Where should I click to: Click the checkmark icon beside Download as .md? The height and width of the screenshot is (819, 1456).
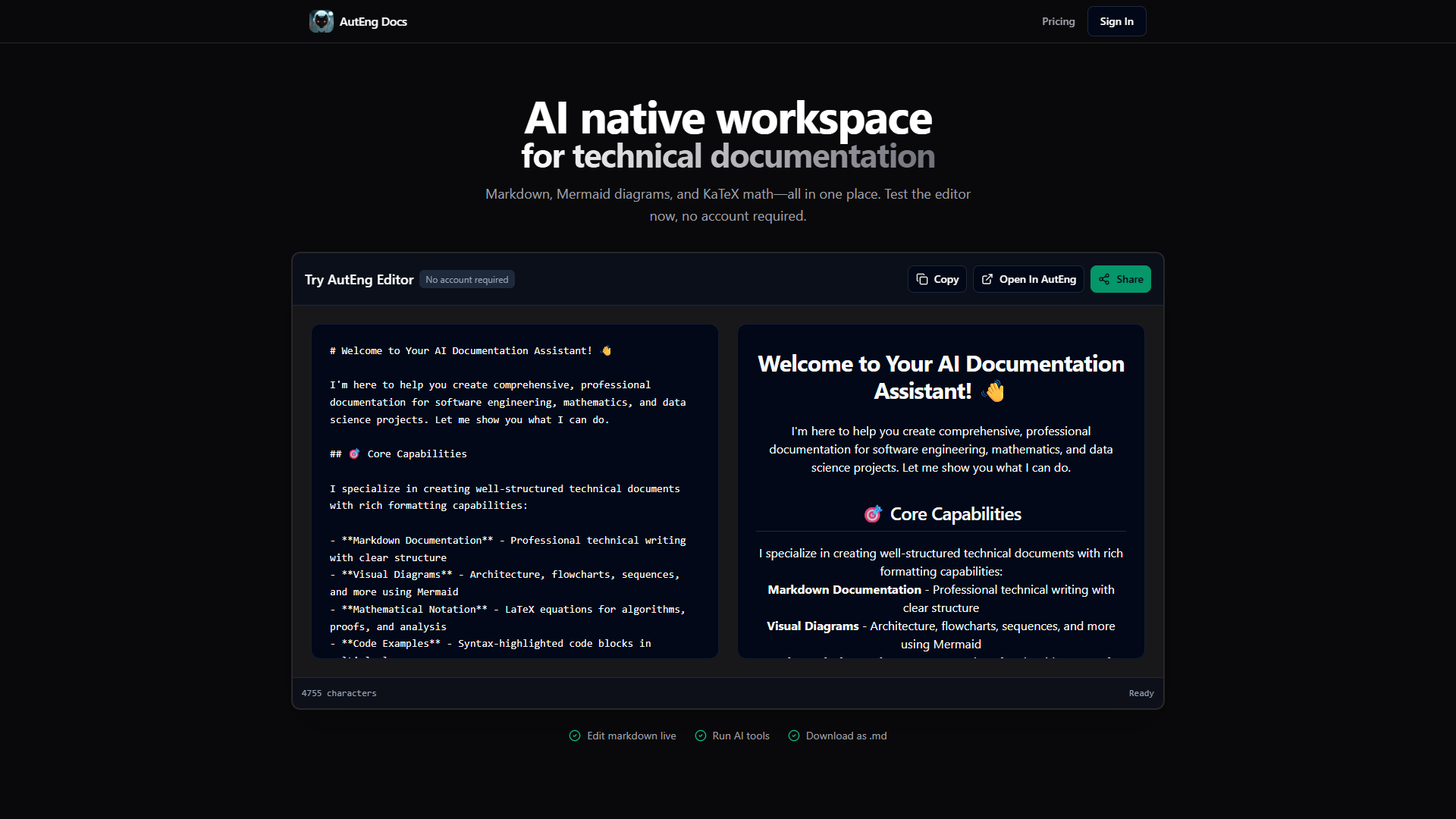[x=794, y=736]
